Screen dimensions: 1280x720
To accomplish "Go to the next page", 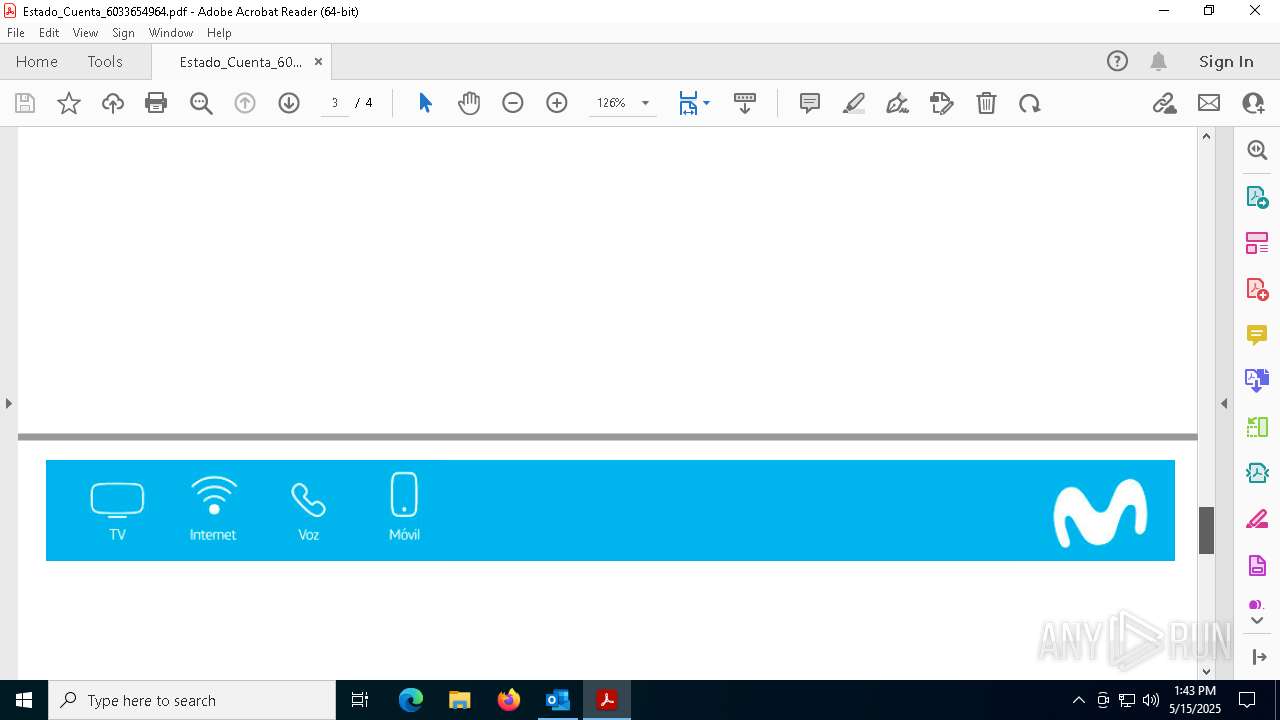I will pyautogui.click(x=289, y=103).
